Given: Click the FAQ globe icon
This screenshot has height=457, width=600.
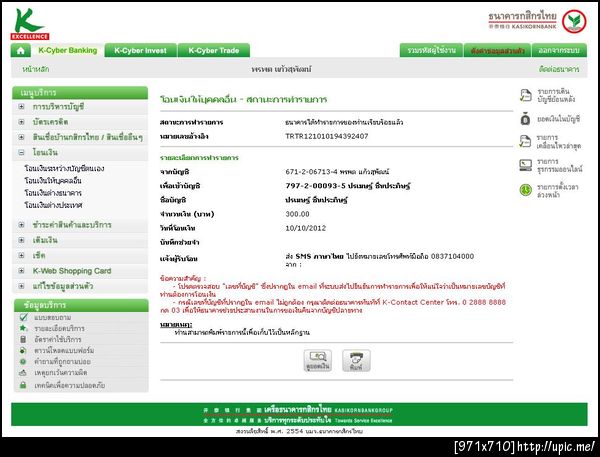Looking at the screenshot, I should pos(23,361).
